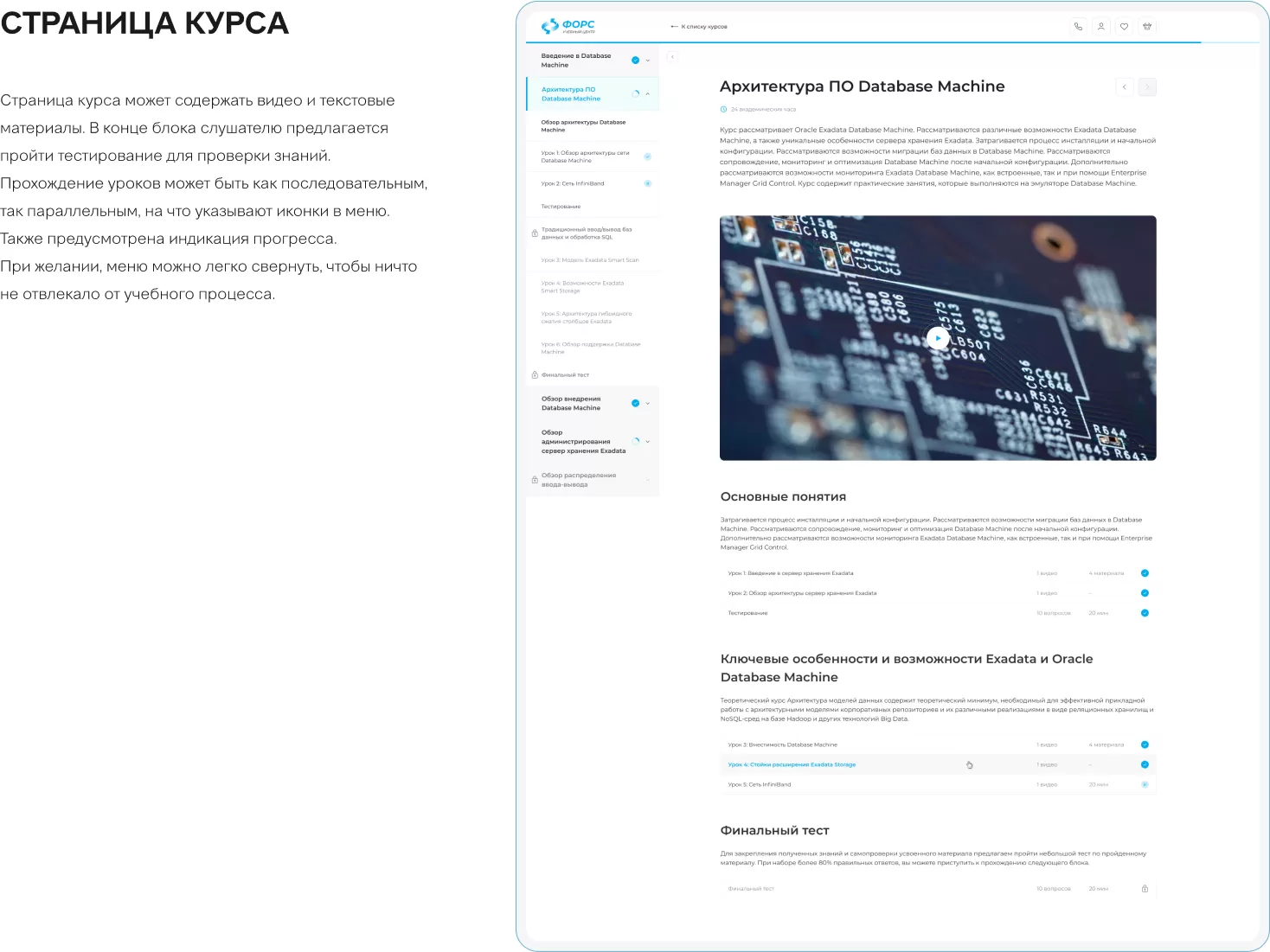1270x952 pixels.
Task: Go back via К списку курсов link
Action: pos(699,27)
